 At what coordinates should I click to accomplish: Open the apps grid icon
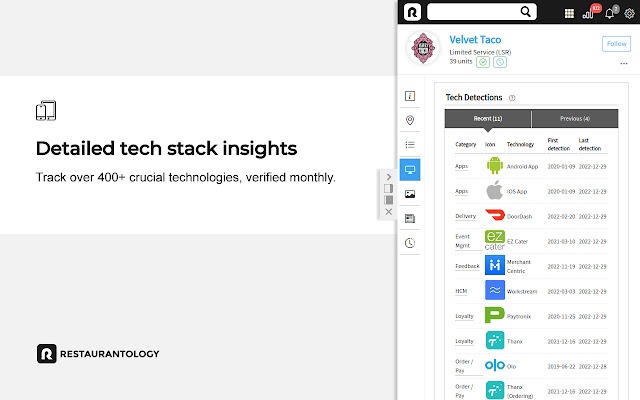click(569, 13)
